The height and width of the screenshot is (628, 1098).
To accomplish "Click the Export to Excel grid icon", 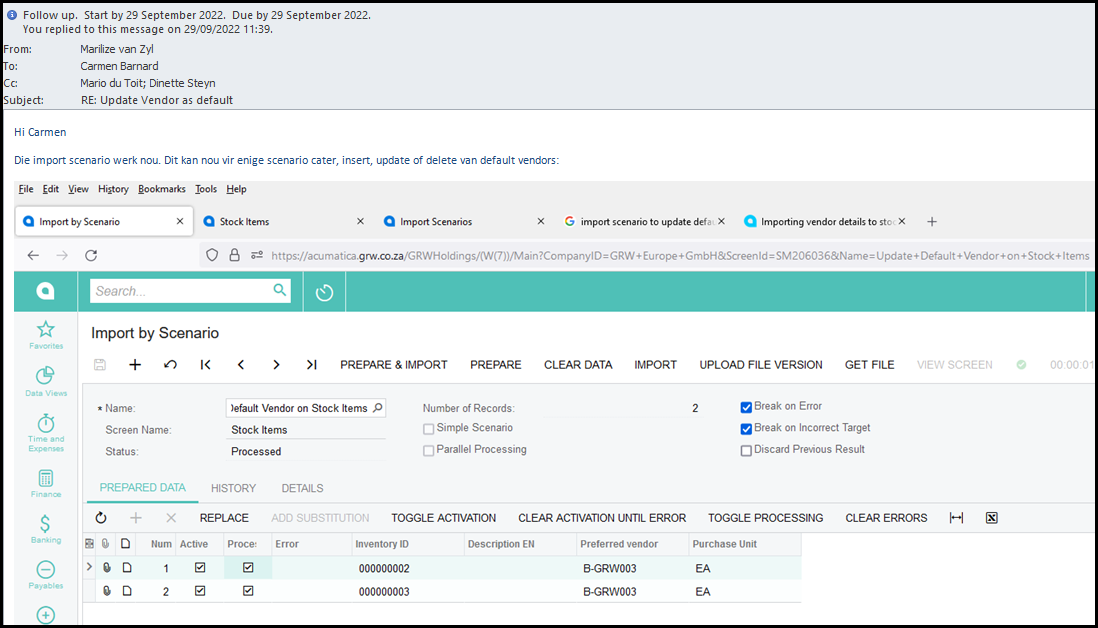I will [991, 518].
